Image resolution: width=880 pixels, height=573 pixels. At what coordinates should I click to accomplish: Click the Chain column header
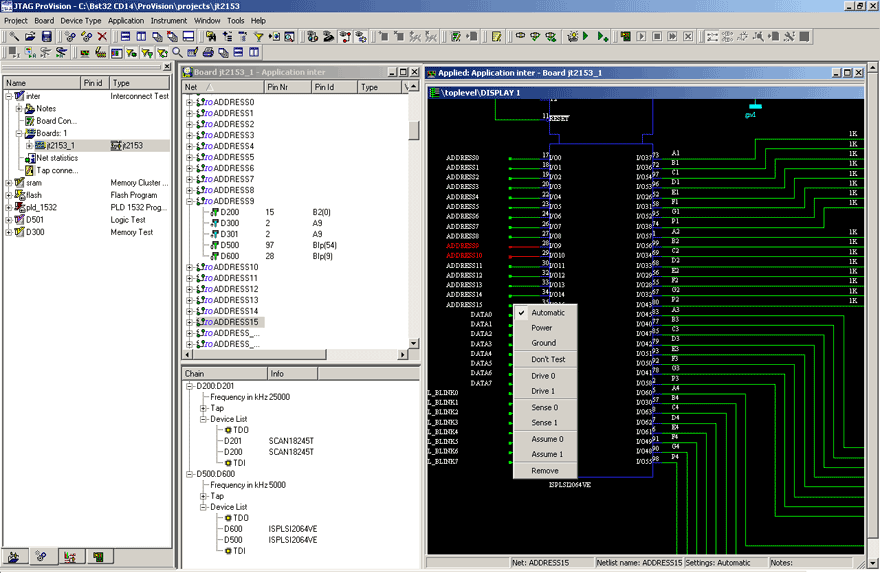(195, 374)
